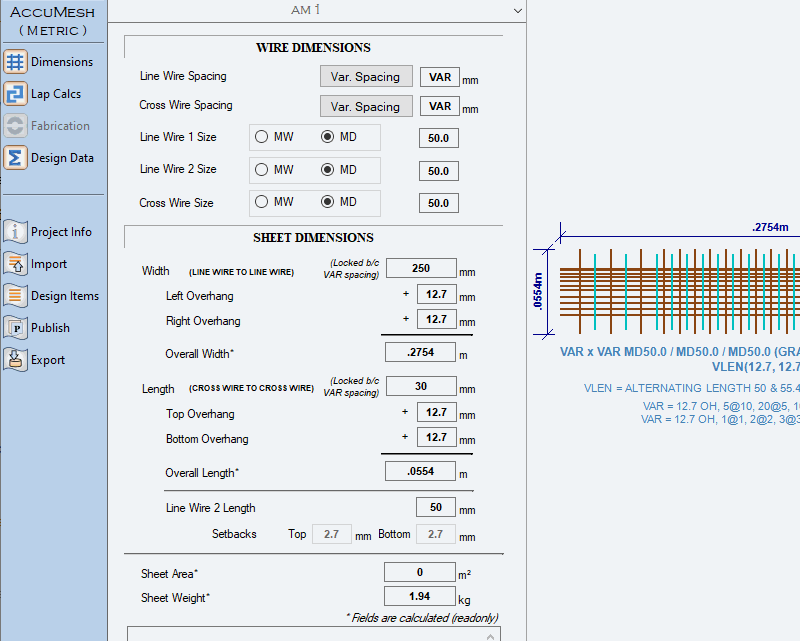Open the Design Items icon
This screenshot has height=641, width=800.
click(x=15, y=296)
